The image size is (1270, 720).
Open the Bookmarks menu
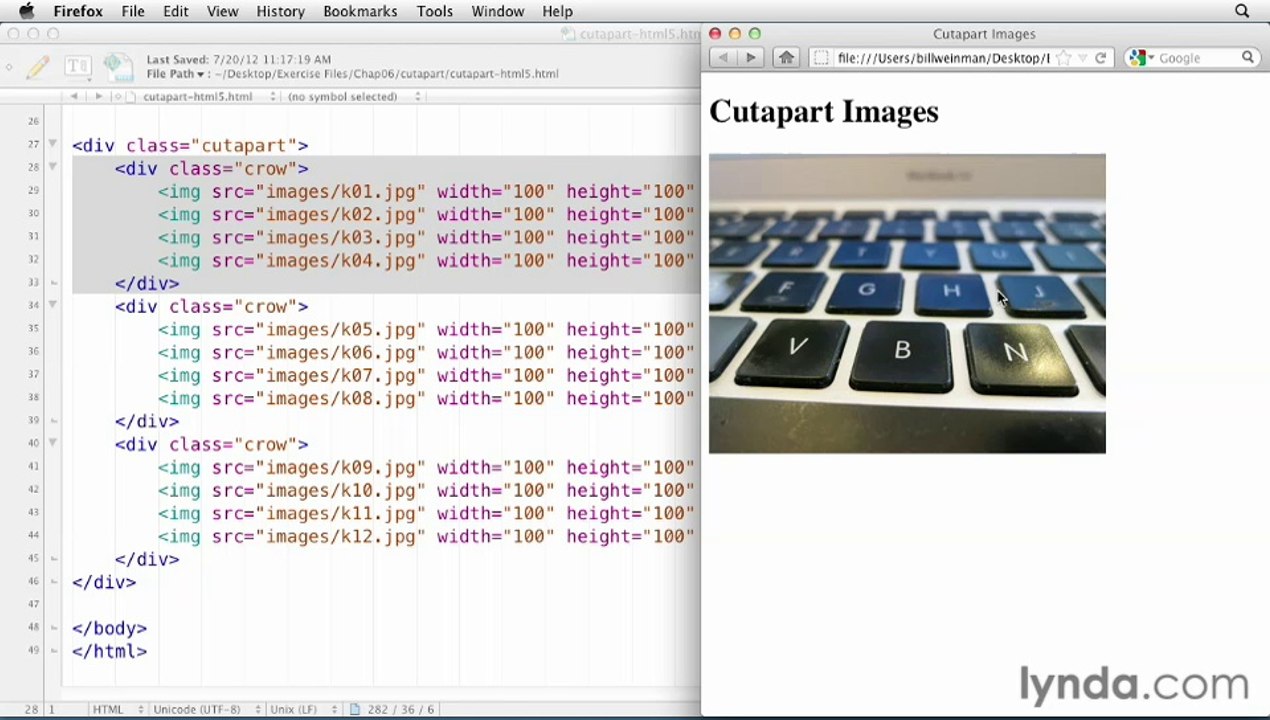tap(360, 11)
